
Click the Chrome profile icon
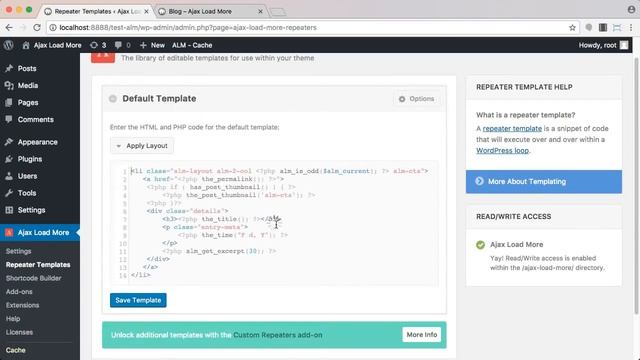click(631, 9)
